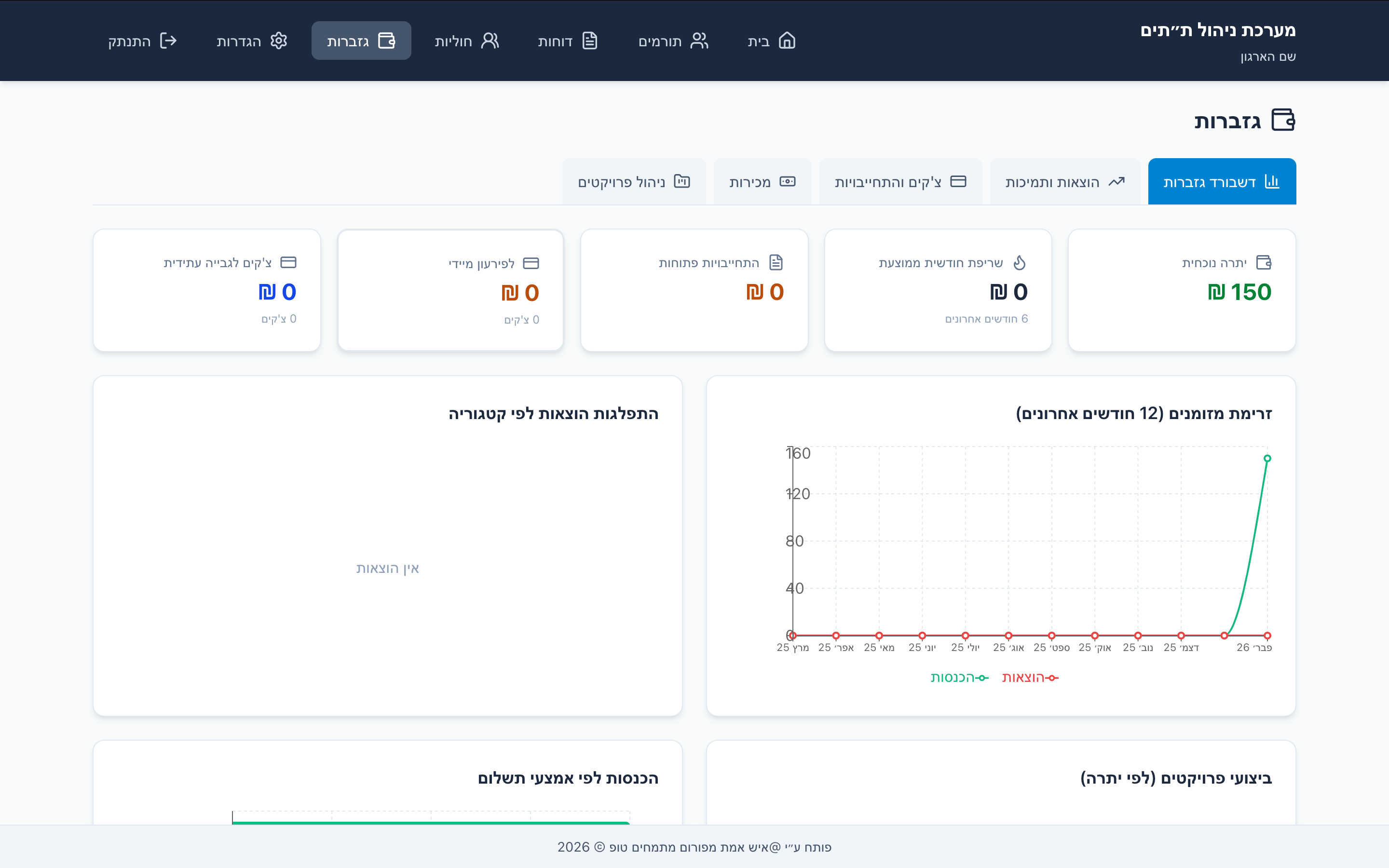Switch to הוצאות ותמיכות tab
1389x868 pixels.
pos(1065,182)
